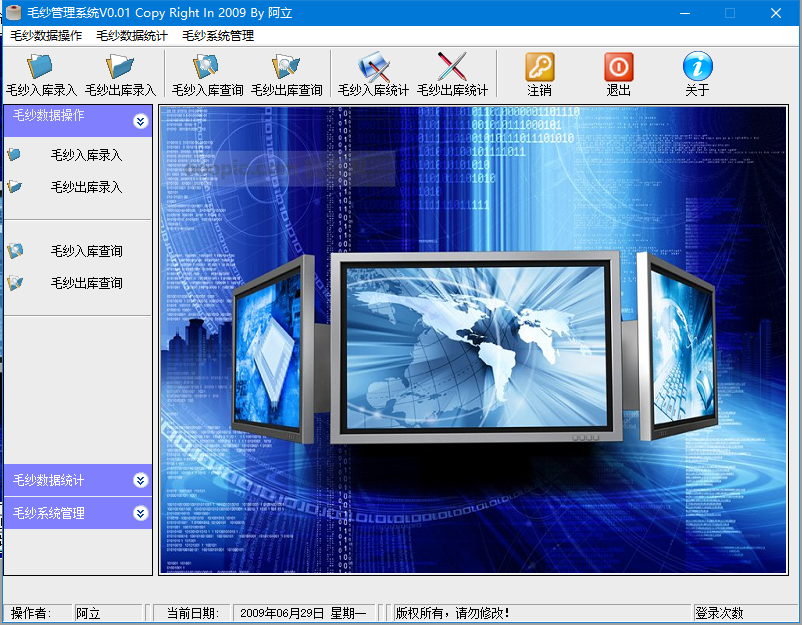Click the main background image panel
Screen dimensions: 802x625
pyautogui.click(x=473, y=340)
